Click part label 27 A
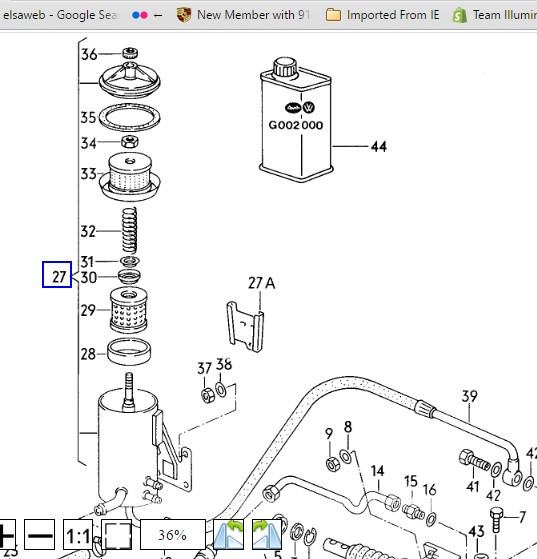The image size is (537, 559). click(262, 283)
